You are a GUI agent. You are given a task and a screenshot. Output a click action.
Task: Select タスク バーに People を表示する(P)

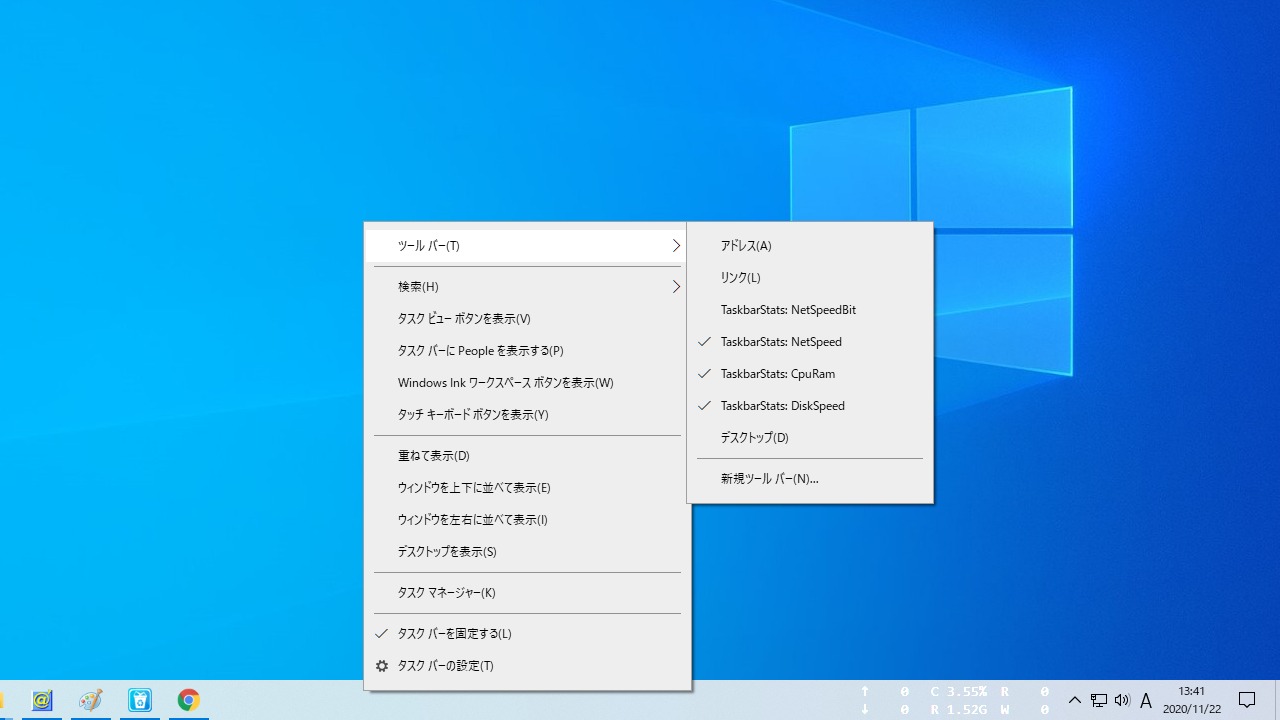527,351
